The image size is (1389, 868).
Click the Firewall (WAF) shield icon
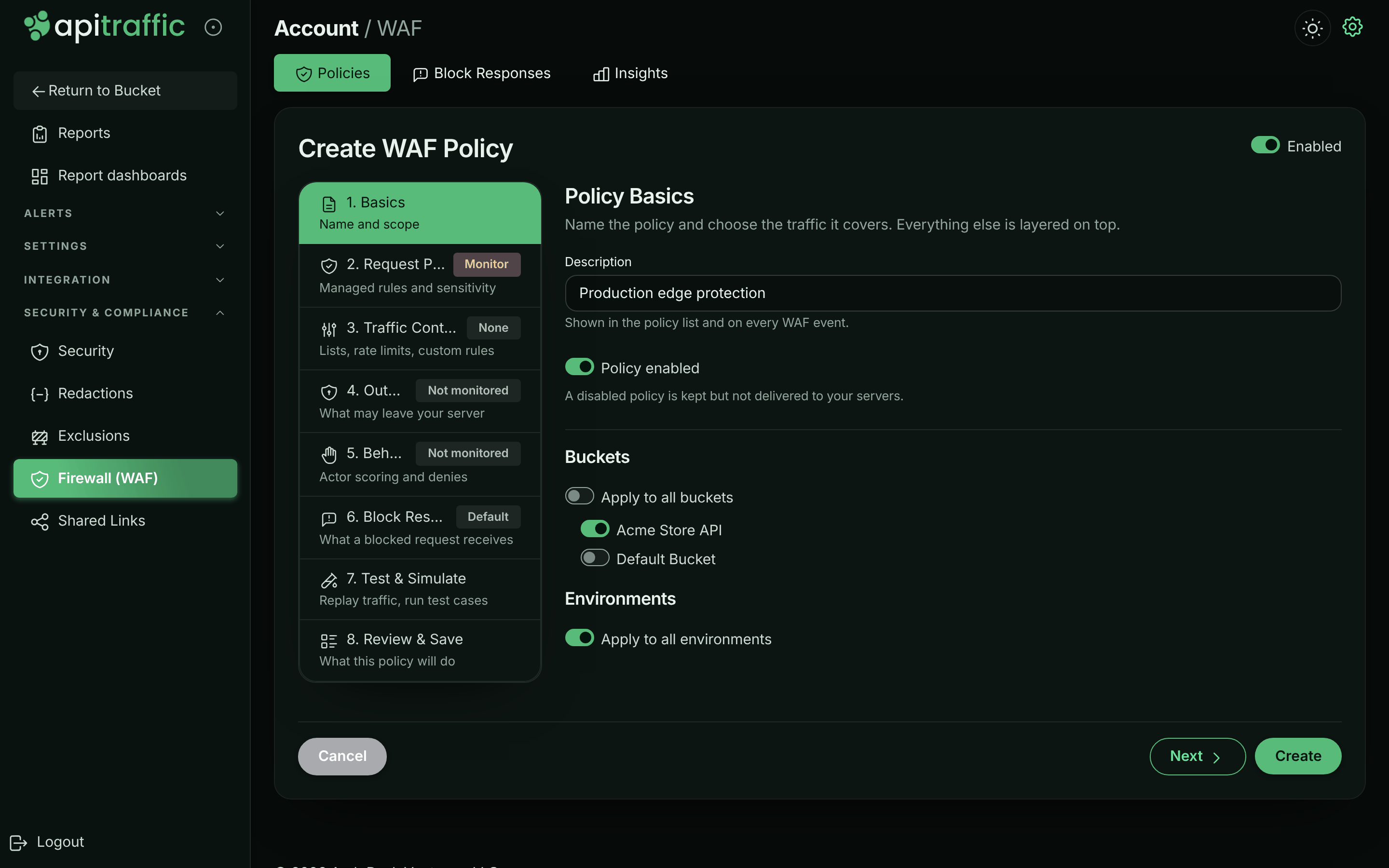[40, 479]
